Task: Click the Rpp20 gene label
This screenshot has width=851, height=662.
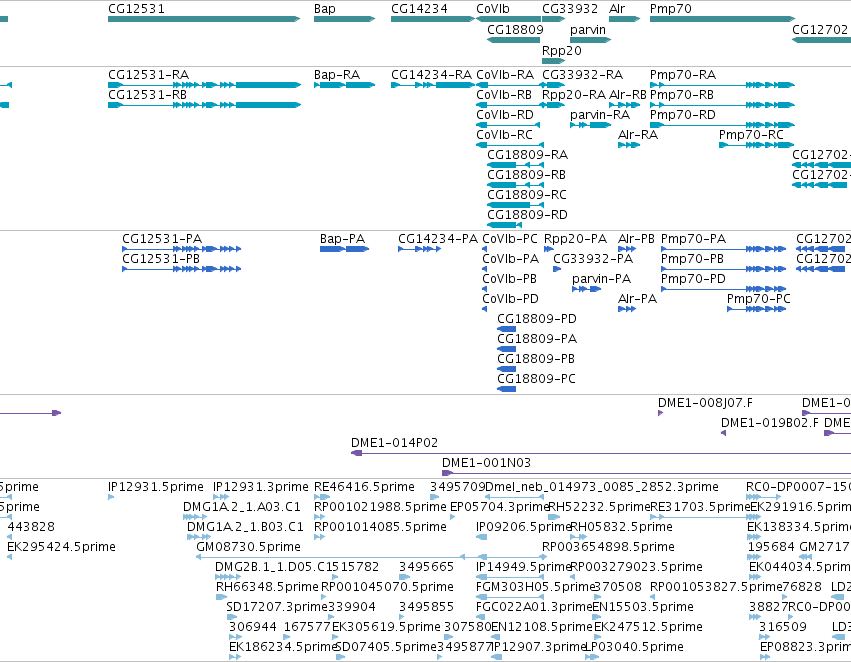Action: pos(562,50)
